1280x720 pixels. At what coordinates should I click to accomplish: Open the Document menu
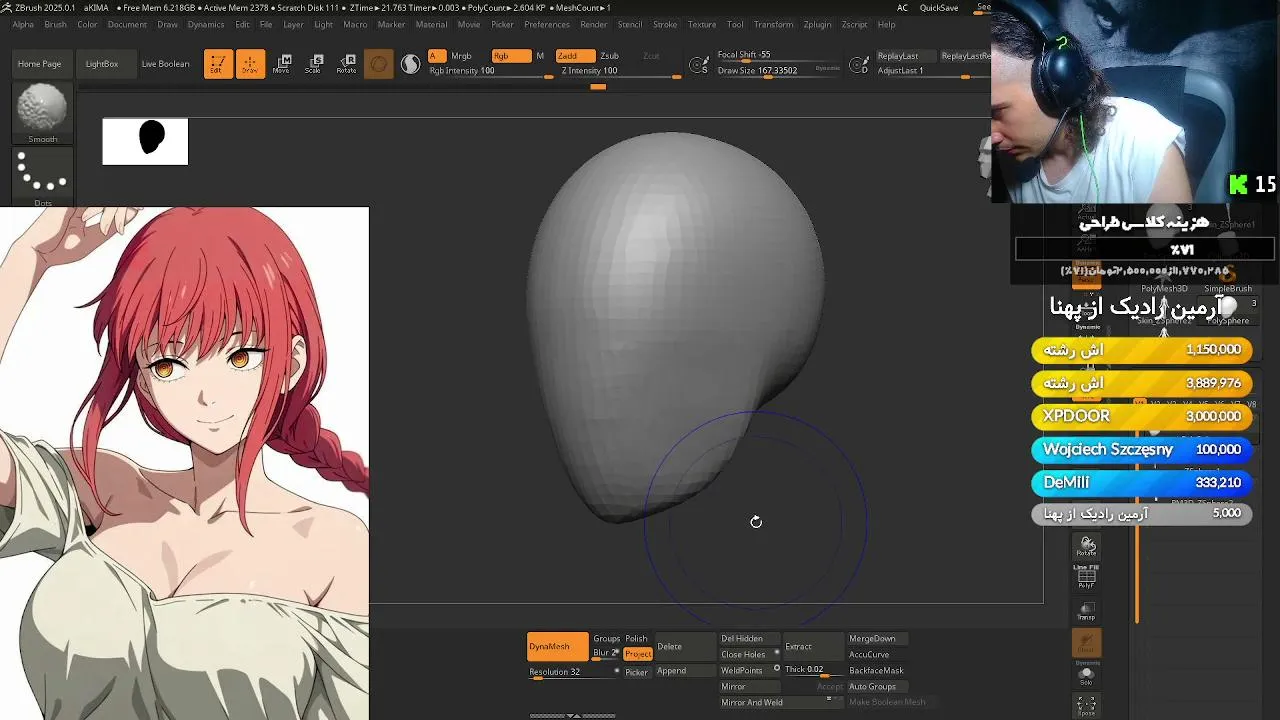127,24
